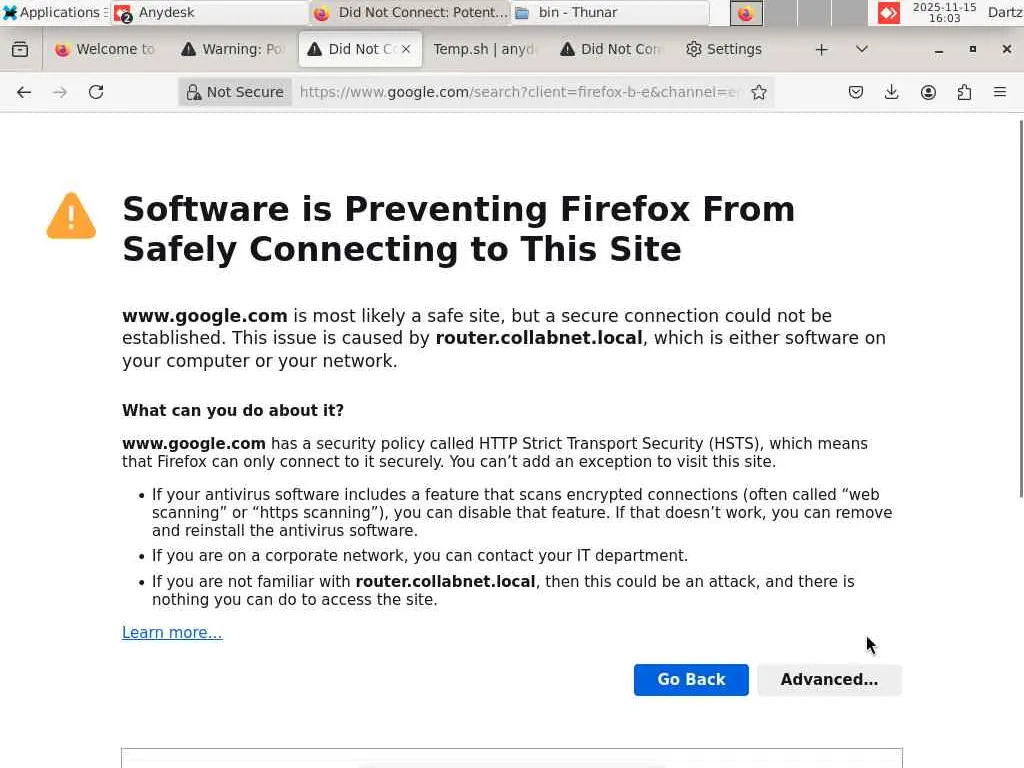Expand the list all tabs dropdown
This screenshot has height=768, width=1024.
coord(862,49)
